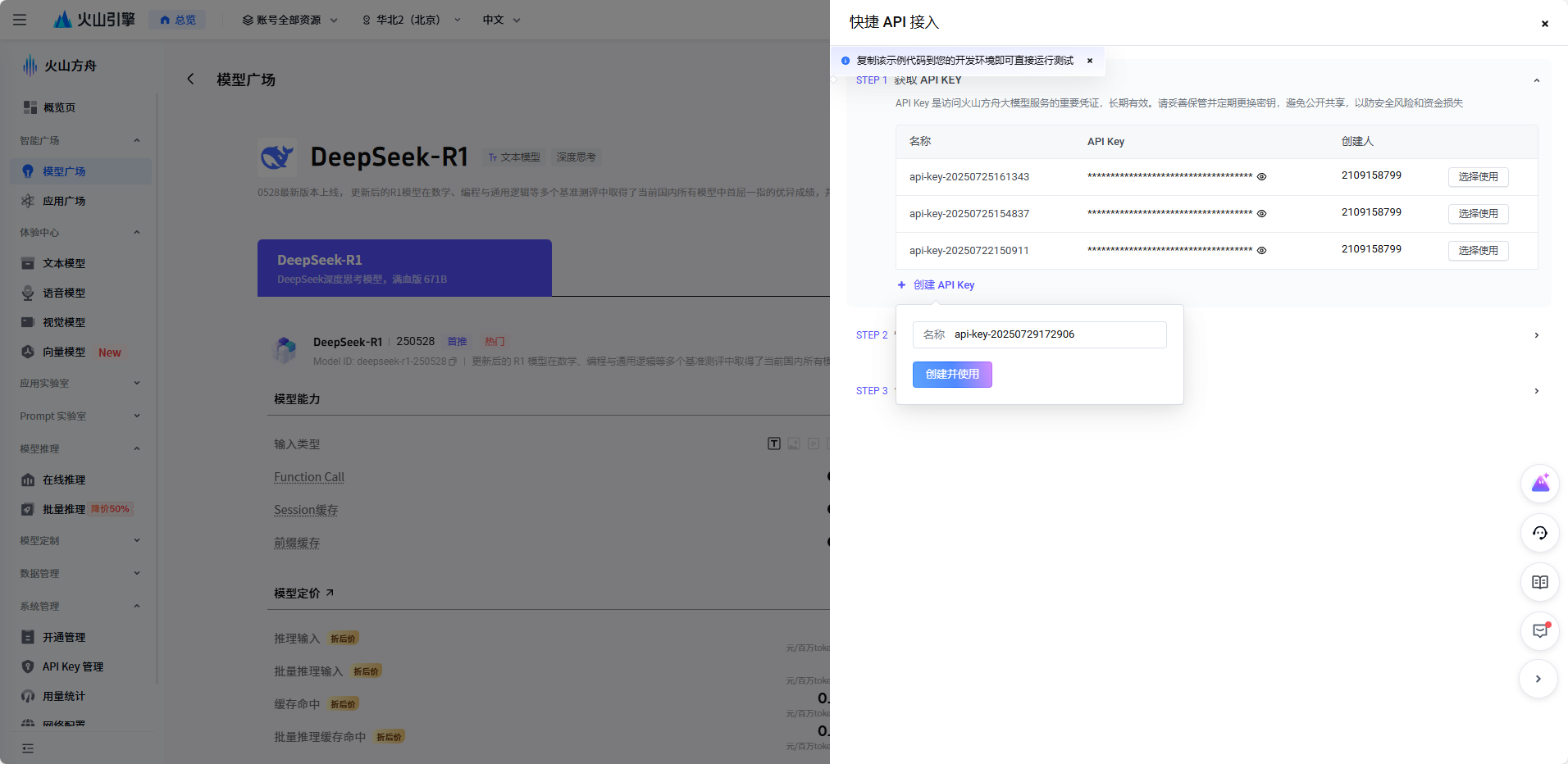
Task: Expand the 应用实验室 section
Action: (x=137, y=383)
